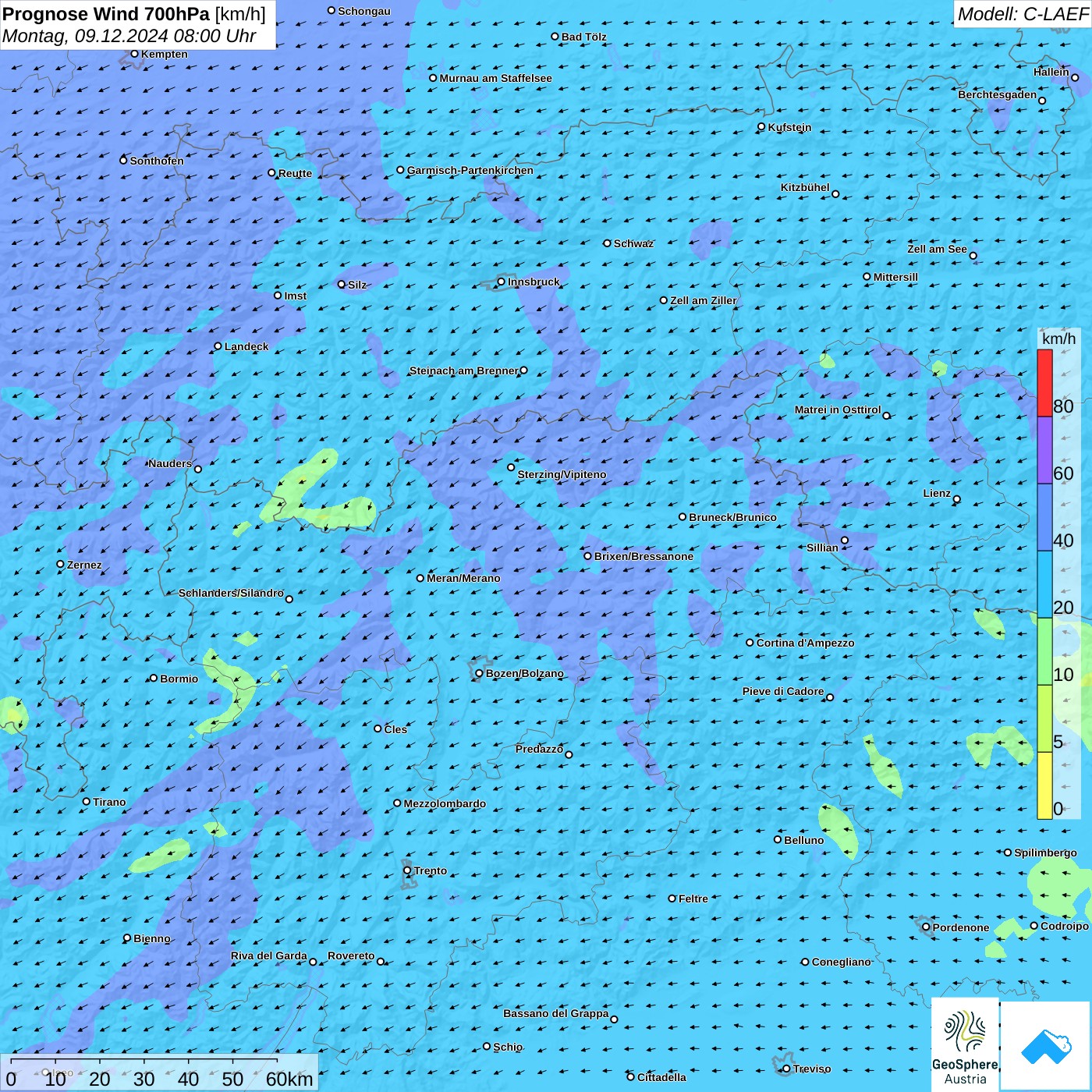Viewport: 1092px width, 1092px height.
Task: Click the 'Murnau am Staffelsee' label
Action: tap(495, 78)
